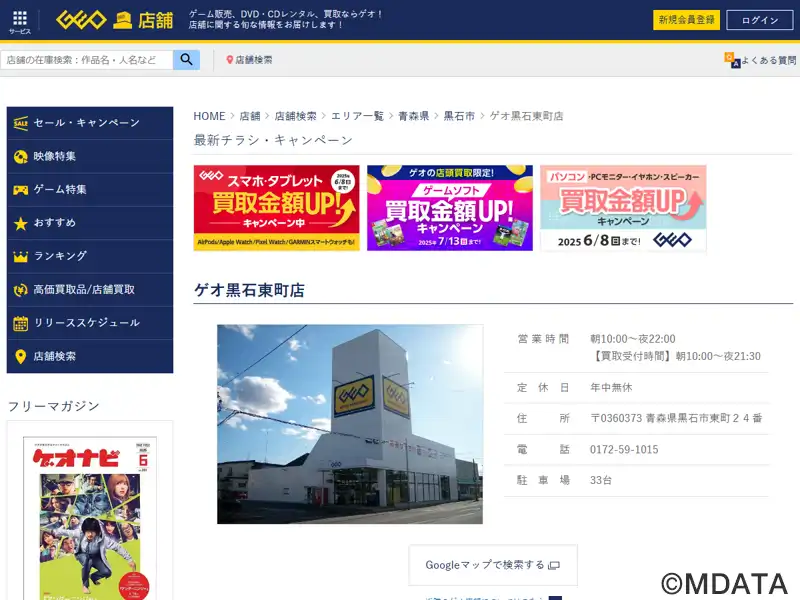
Task: Click the ログイン button
Action: coord(760,20)
